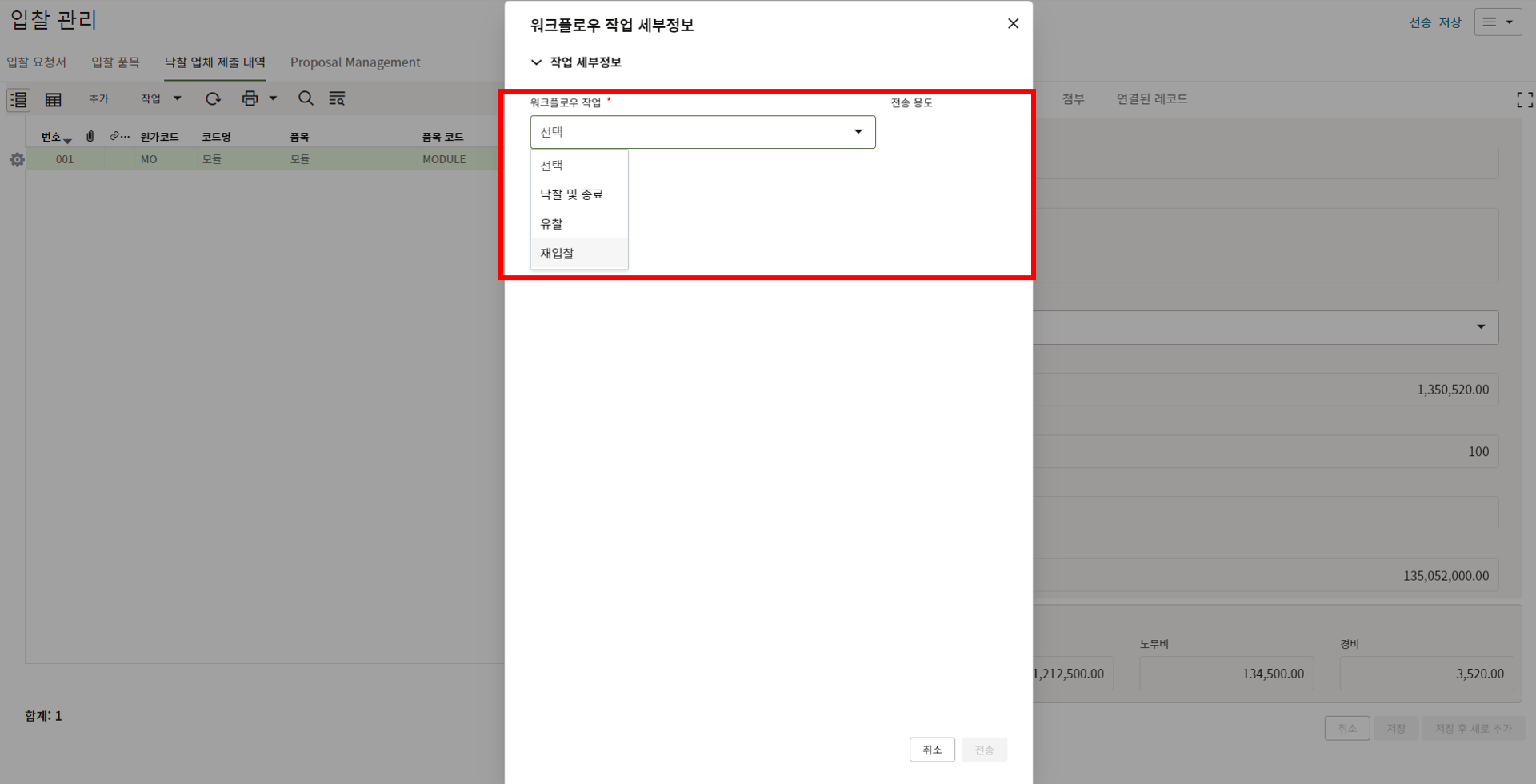The width and height of the screenshot is (1536, 784).
Task: Select 유찰 from dropdown list
Action: coord(551,224)
